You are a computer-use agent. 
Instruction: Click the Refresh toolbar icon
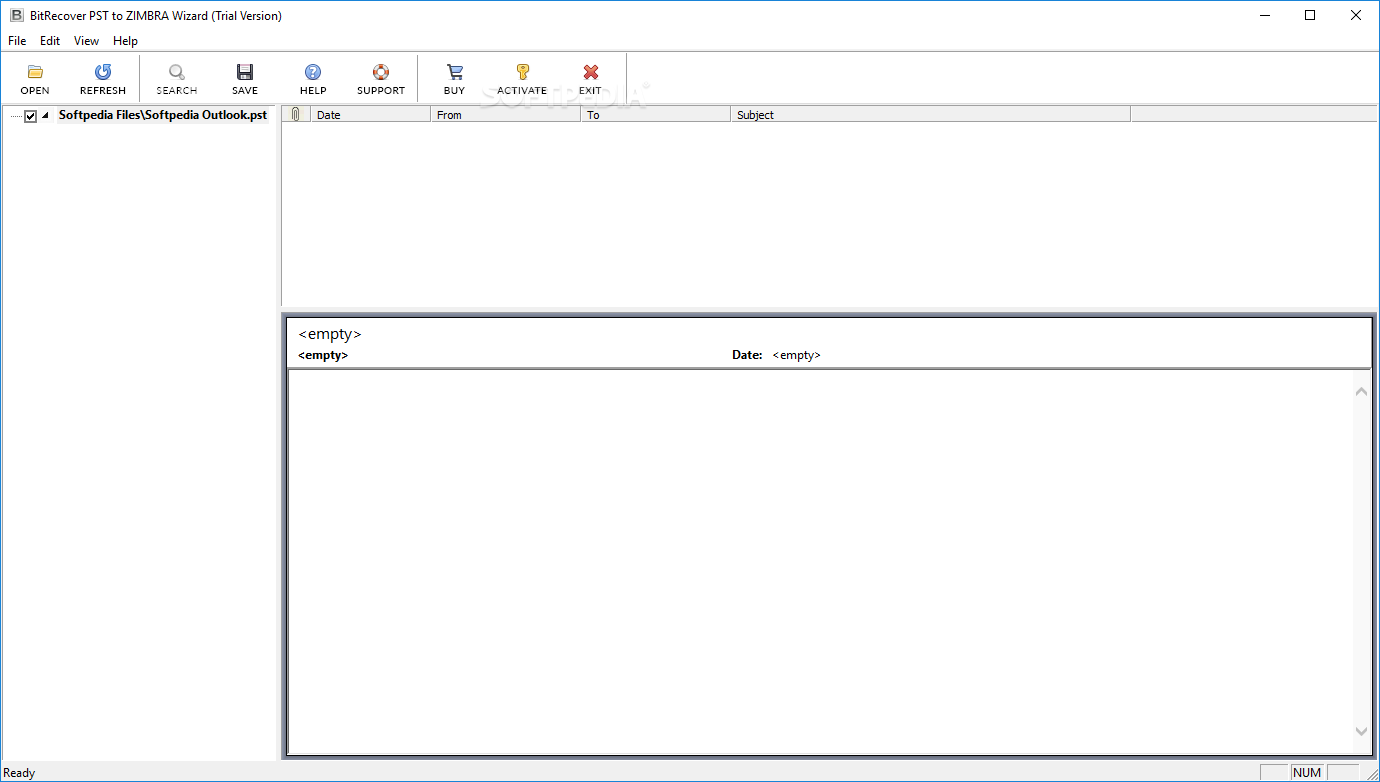point(103,72)
